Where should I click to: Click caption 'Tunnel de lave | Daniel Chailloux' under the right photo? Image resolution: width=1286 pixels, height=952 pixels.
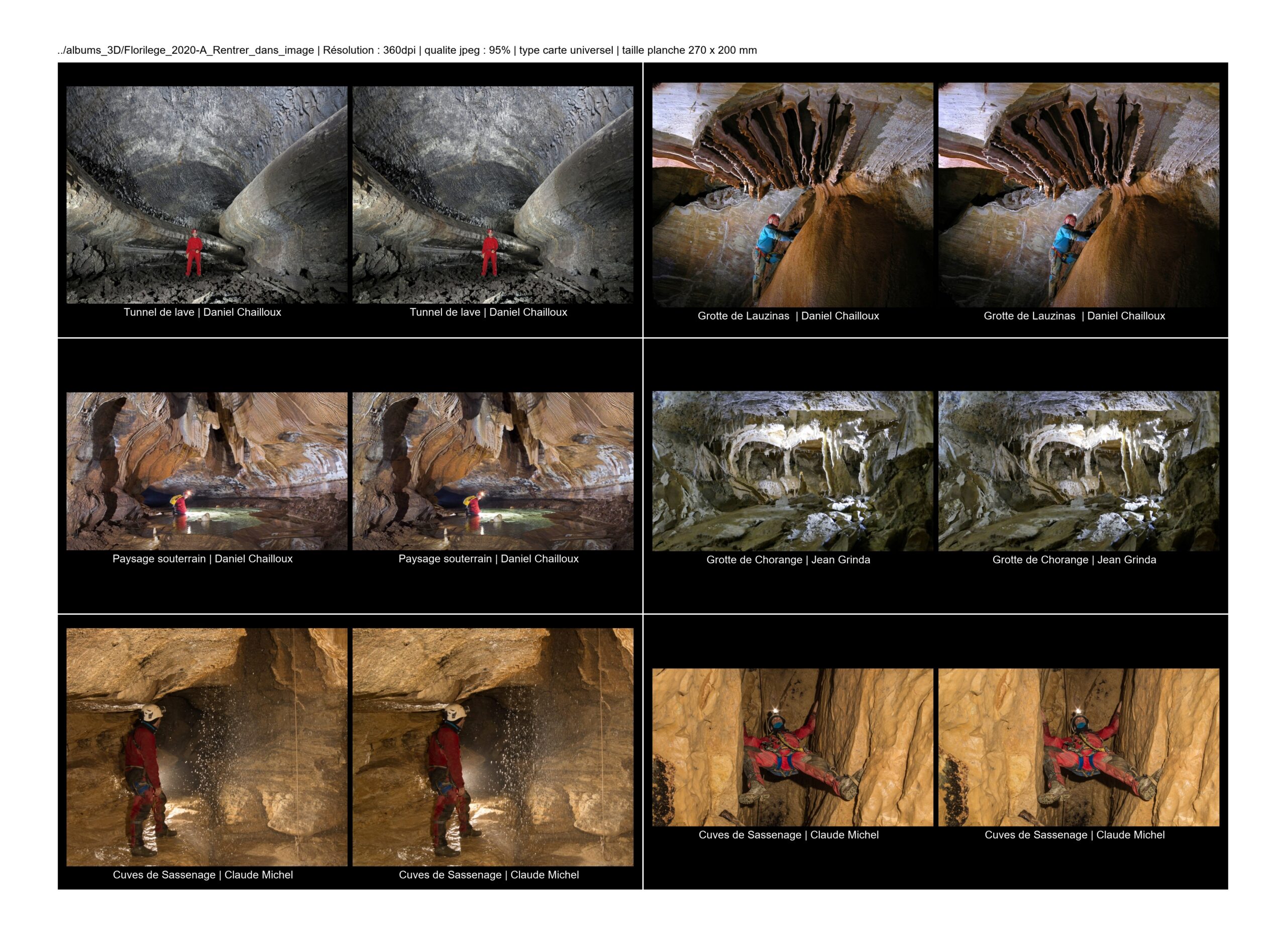pos(488,312)
